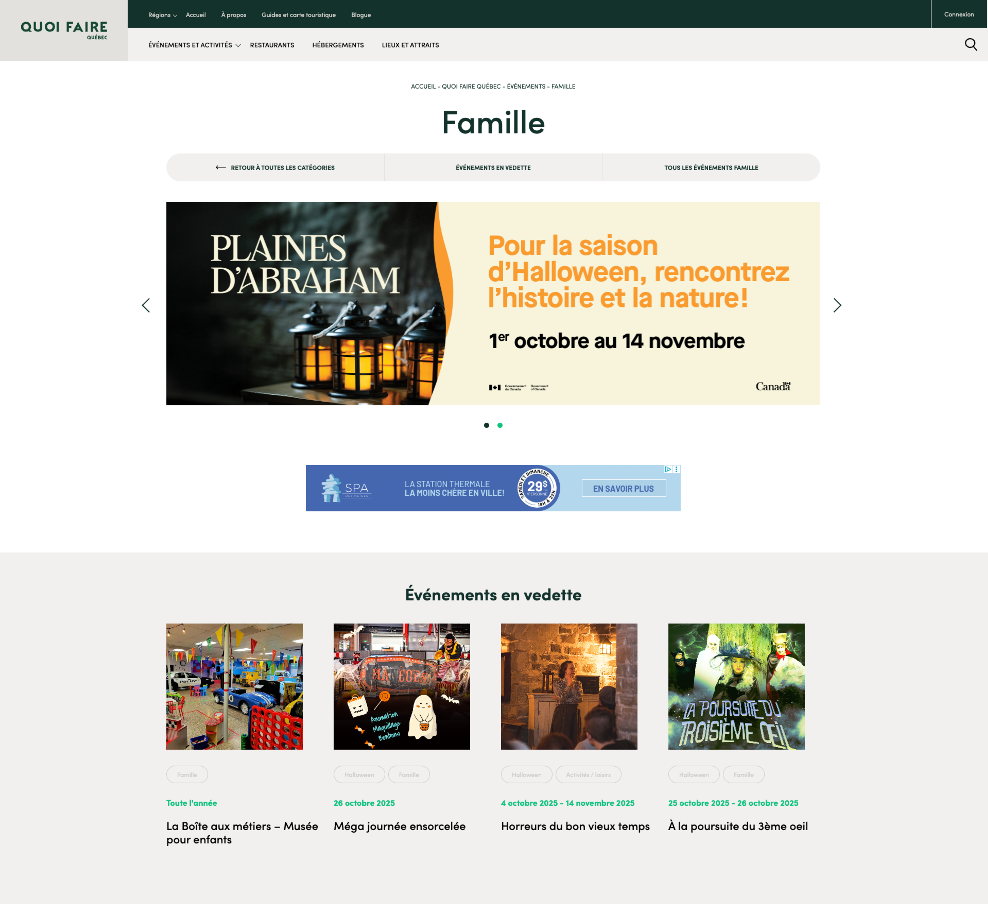Click the Activités / loisirs tag chip
This screenshot has width=988, height=912.
(x=589, y=774)
